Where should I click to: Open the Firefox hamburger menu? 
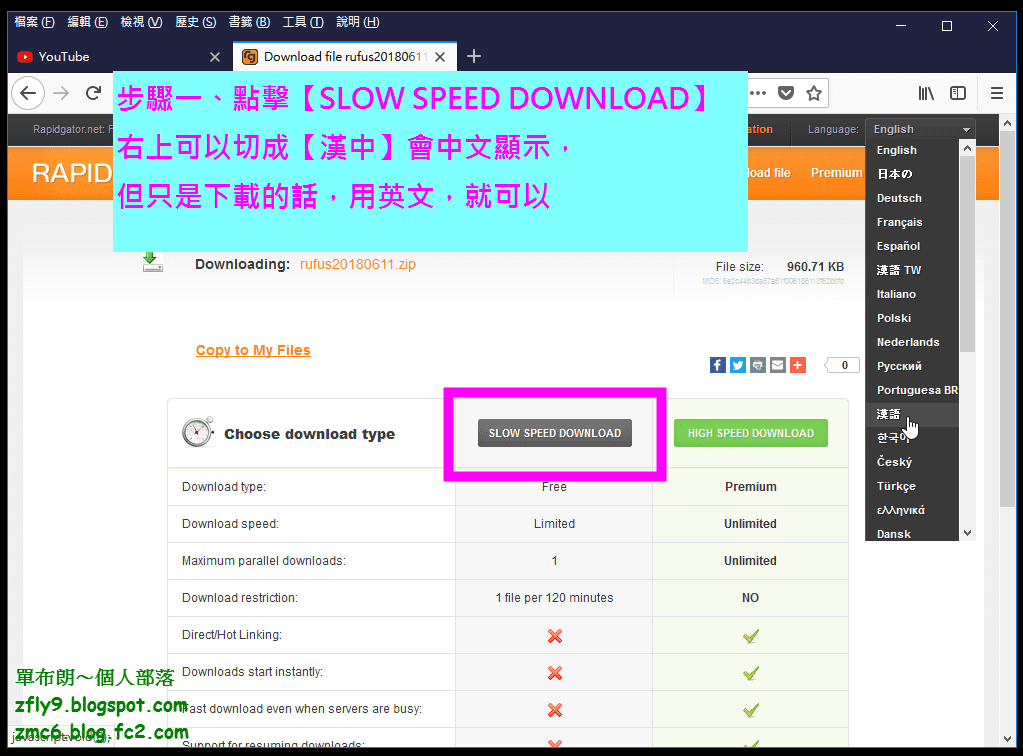tap(996, 93)
